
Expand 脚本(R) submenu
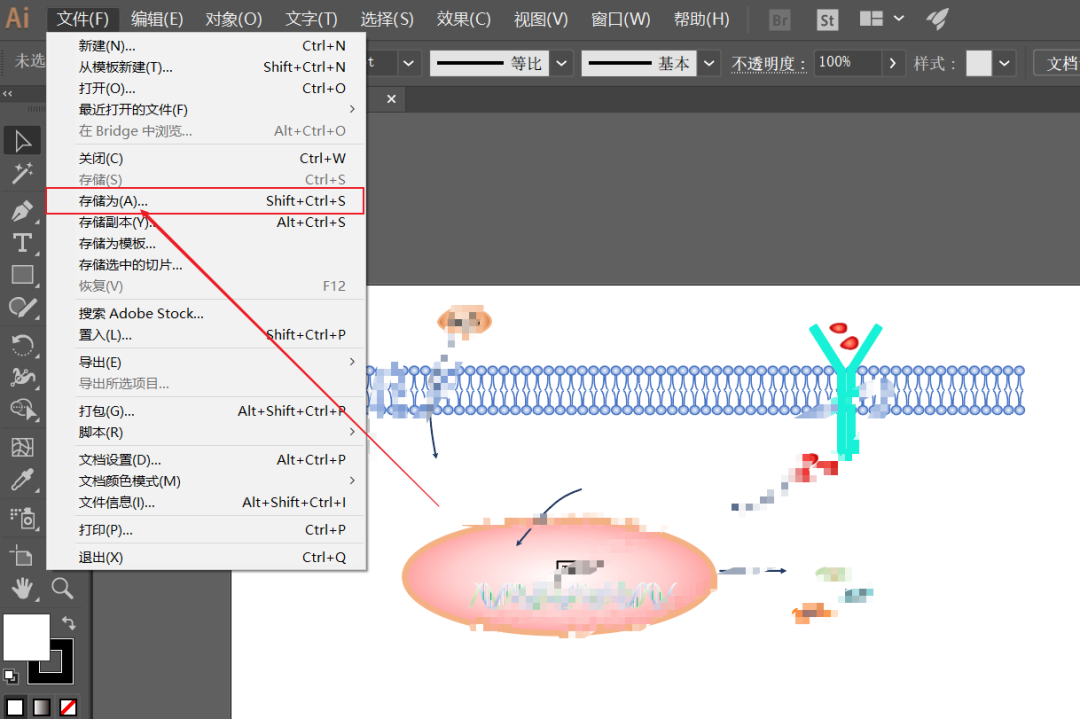click(352, 432)
